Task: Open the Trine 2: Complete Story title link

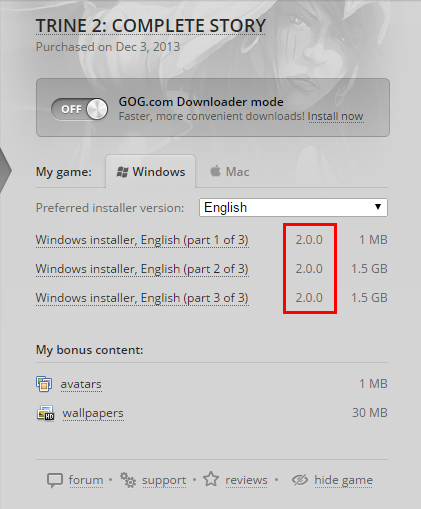Action: pos(151,26)
